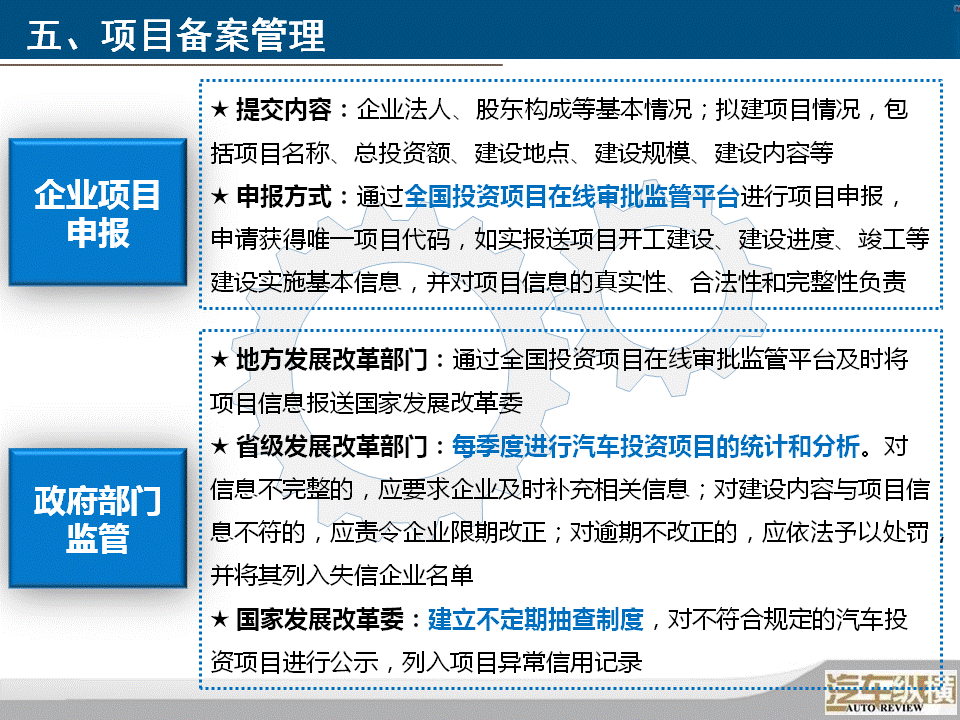Image resolution: width=960 pixels, height=720 pixels.
Task: Click the line 项目信息报送国家发展改革委
Action: pyautogui.click(x=367, y=403)
